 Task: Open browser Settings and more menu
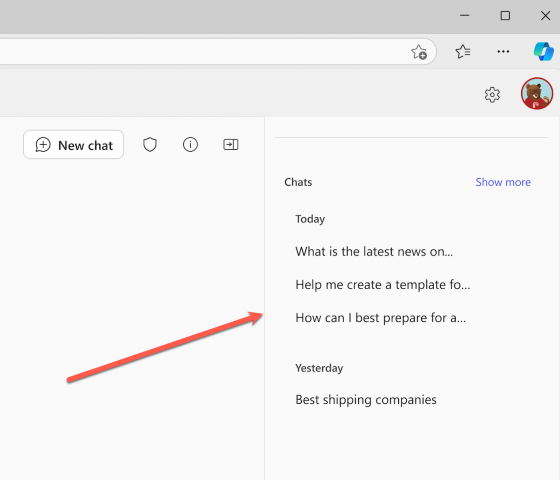pos(503,51)
